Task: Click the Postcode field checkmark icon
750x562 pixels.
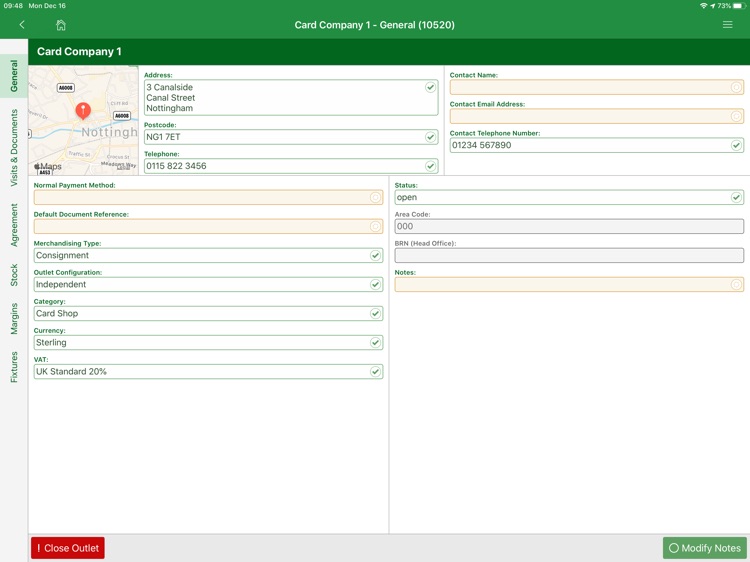Action: pos(430,137)
